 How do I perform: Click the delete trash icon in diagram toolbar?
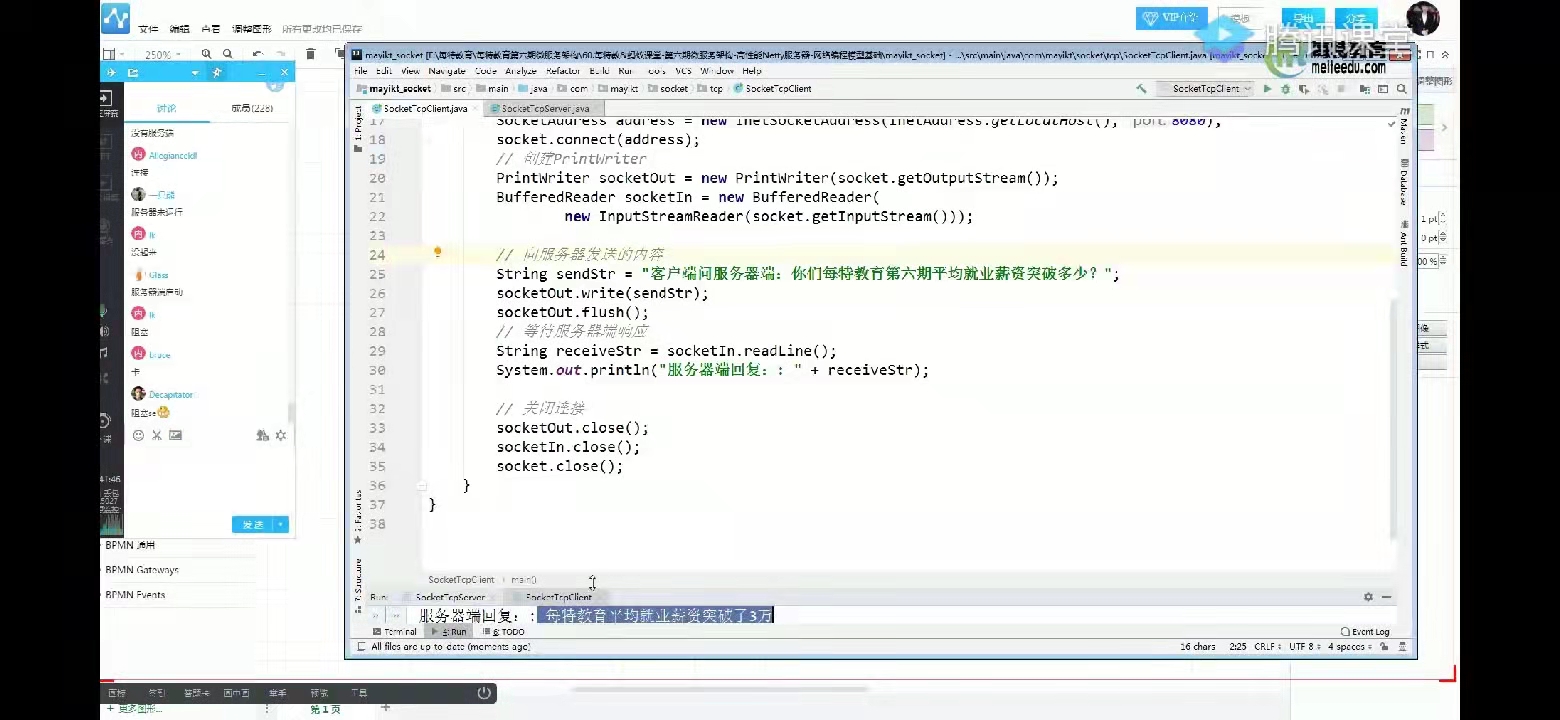(x=310, y=54)
